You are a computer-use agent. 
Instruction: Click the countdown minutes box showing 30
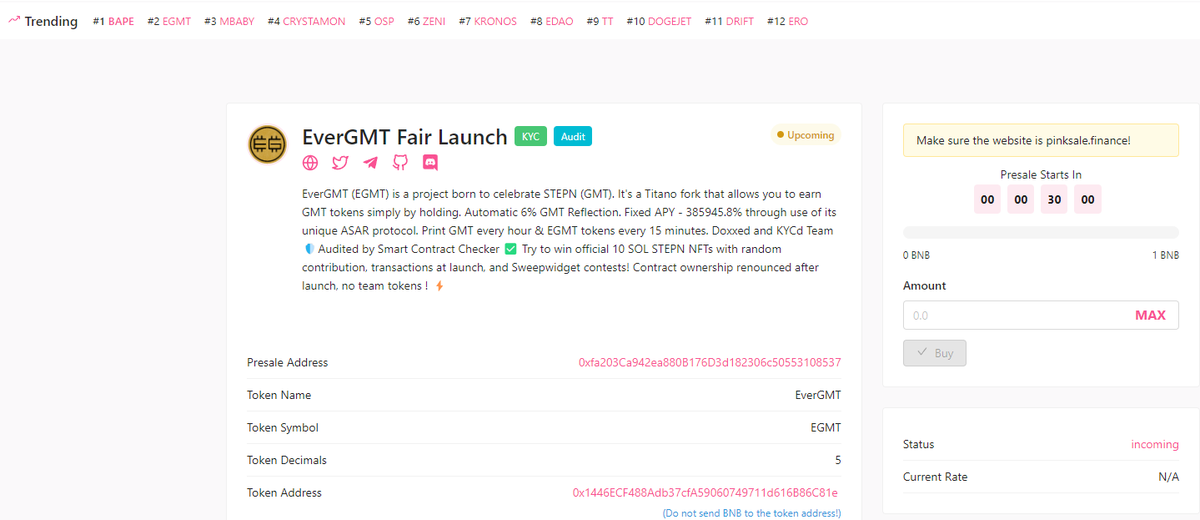(x=1054, y=199)
